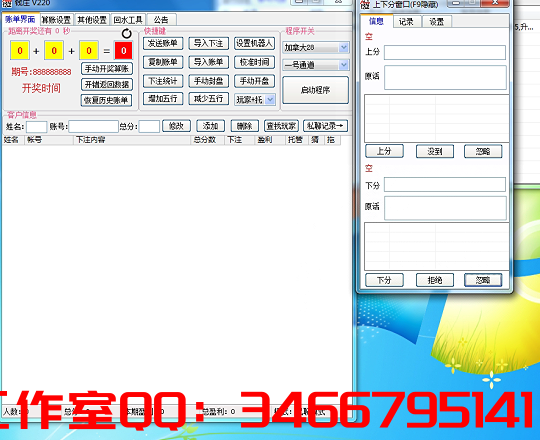Click the circular refresh arrow icon
This screenshot has height=440, width=540.
pyautogui.click(x=127, y=33)
